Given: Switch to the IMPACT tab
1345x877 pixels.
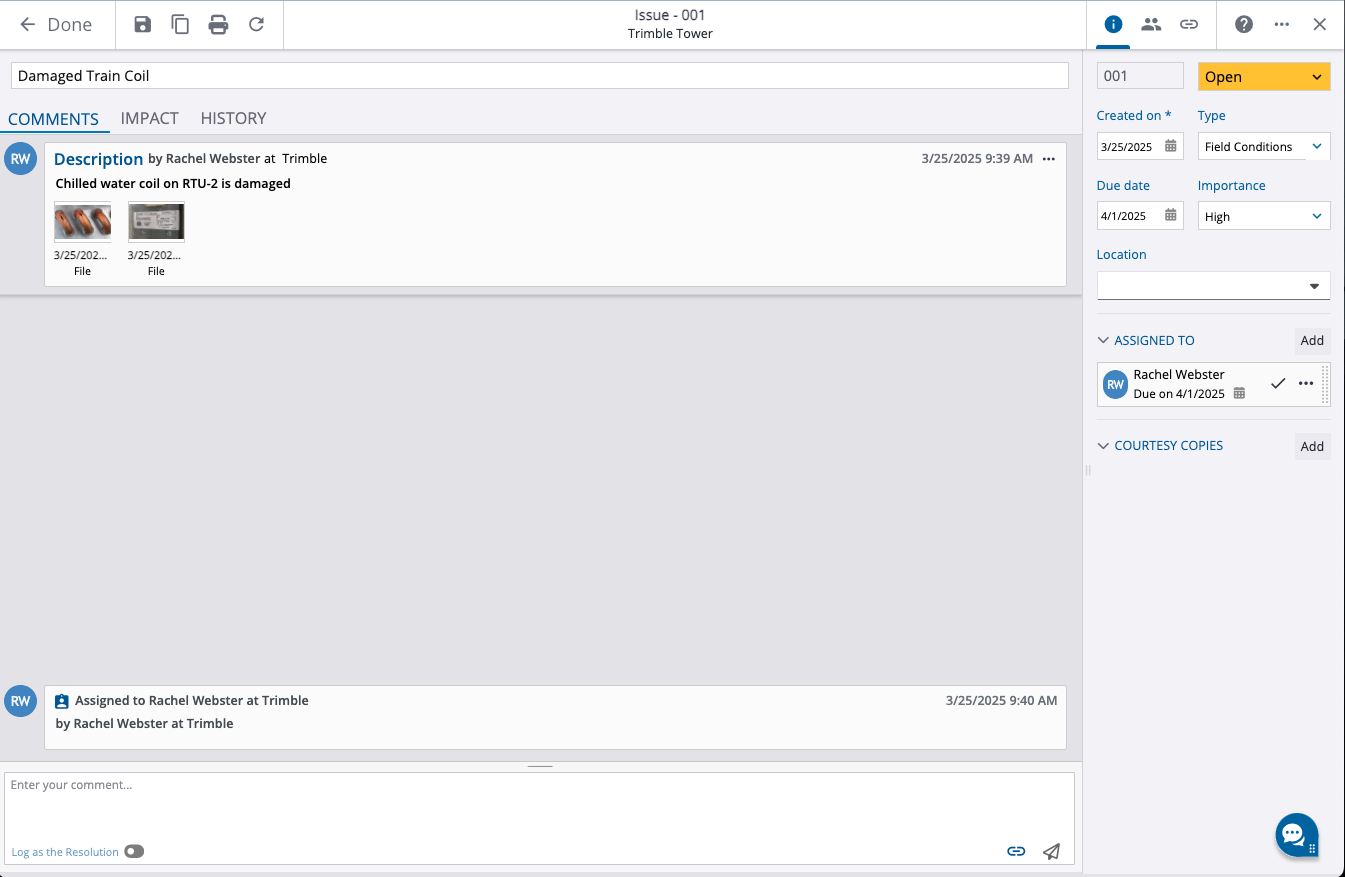Looking at the screenshot, I should (x=149, y=118).
